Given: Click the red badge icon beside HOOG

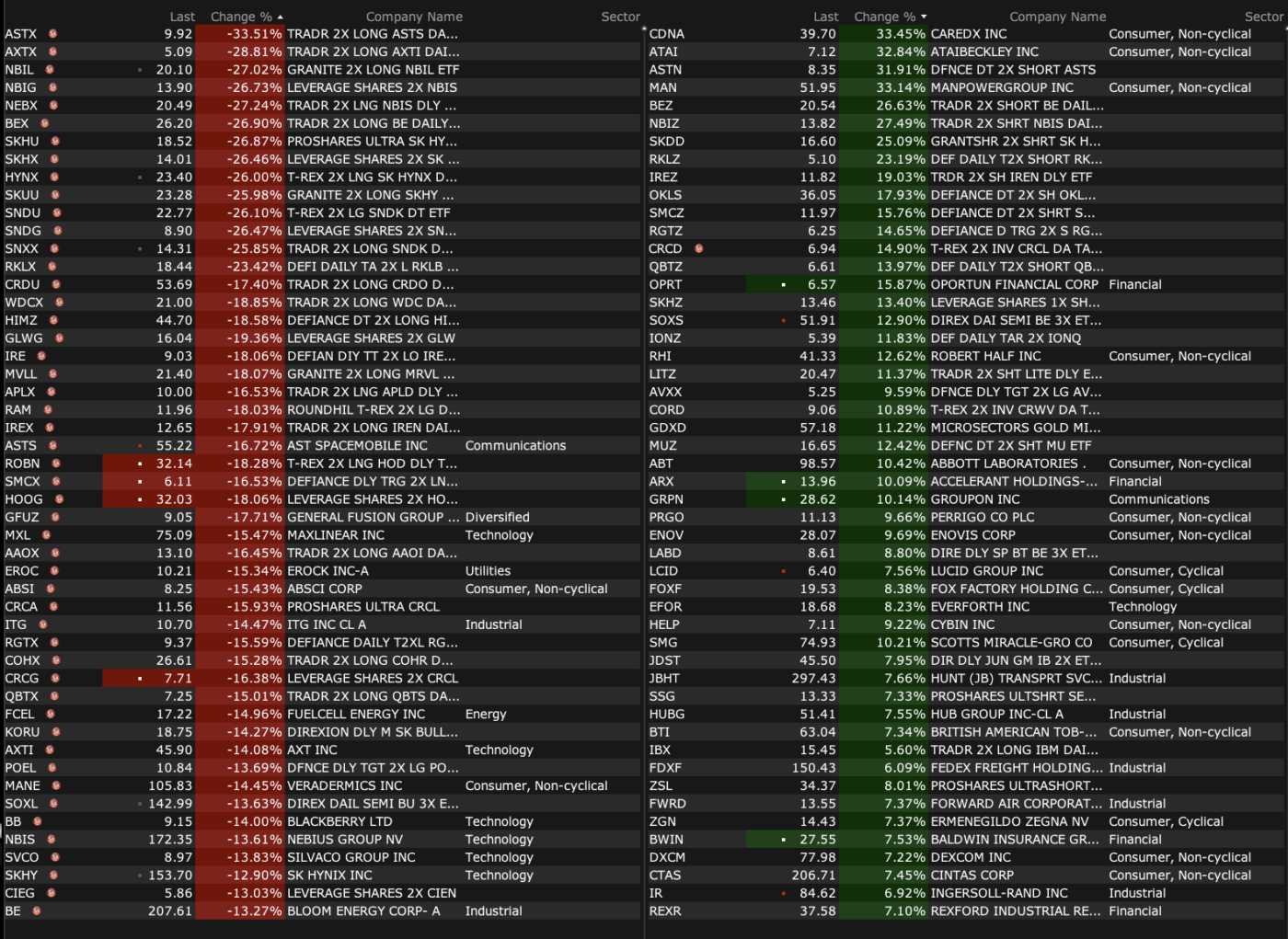Looking at the screenshot, I should click(x=59, y=499).
